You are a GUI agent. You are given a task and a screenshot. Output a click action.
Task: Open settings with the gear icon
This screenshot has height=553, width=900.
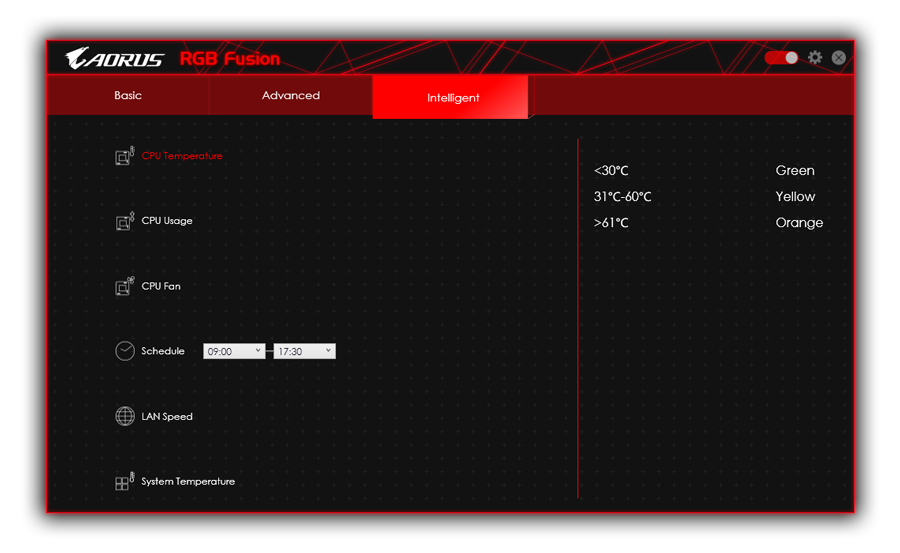(815, 58)
